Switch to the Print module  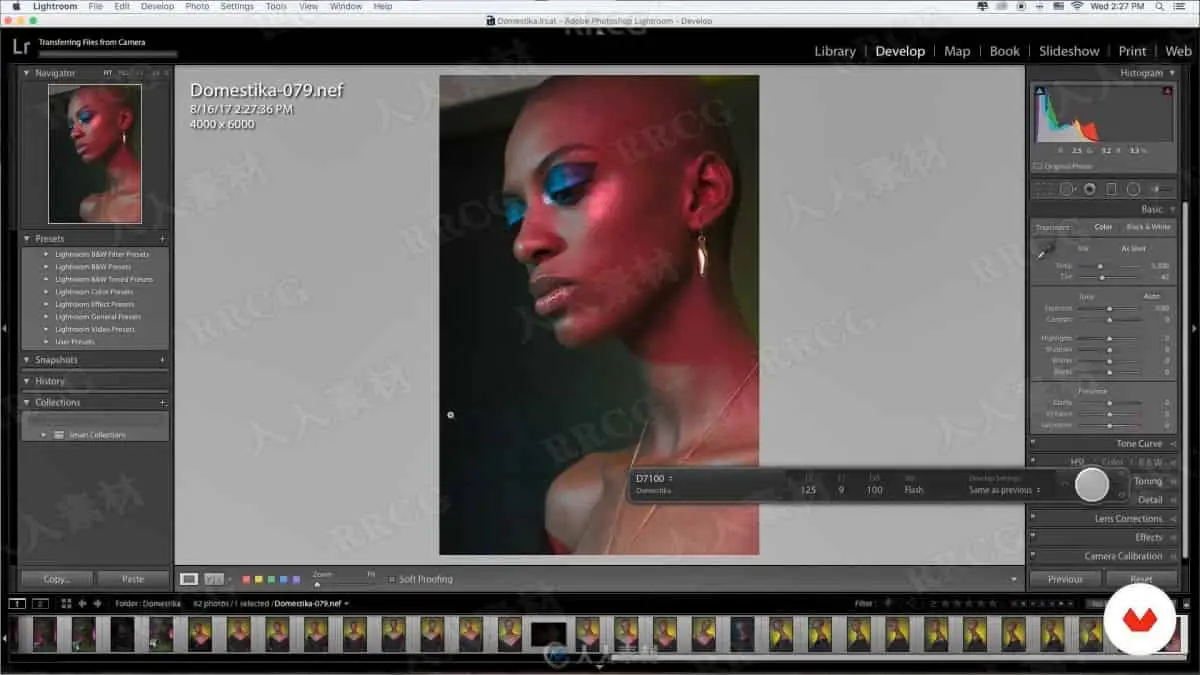point(1132,51)
